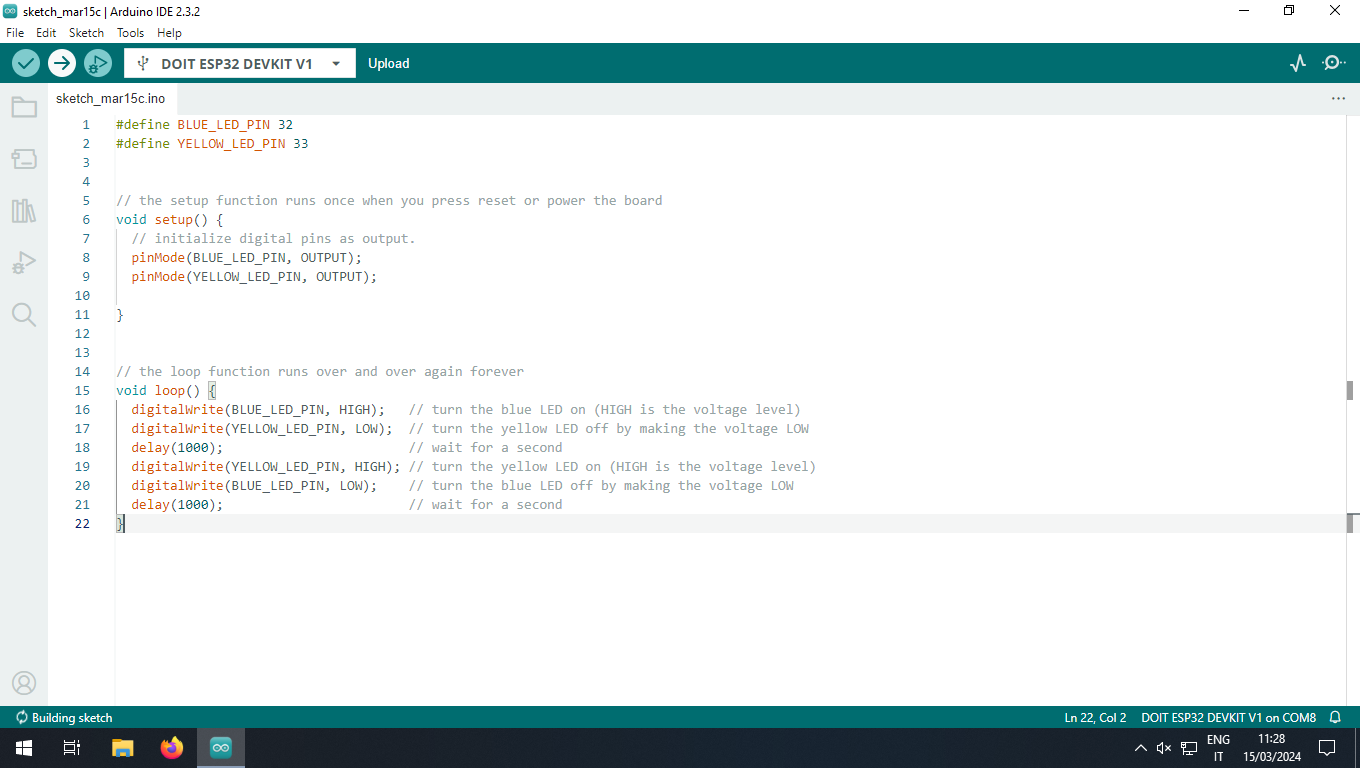The width and height of the screenshot is (1360, 768).
Task: Click the #define YELLOW_LED_PIN 33 line
Action: point(212,144)
